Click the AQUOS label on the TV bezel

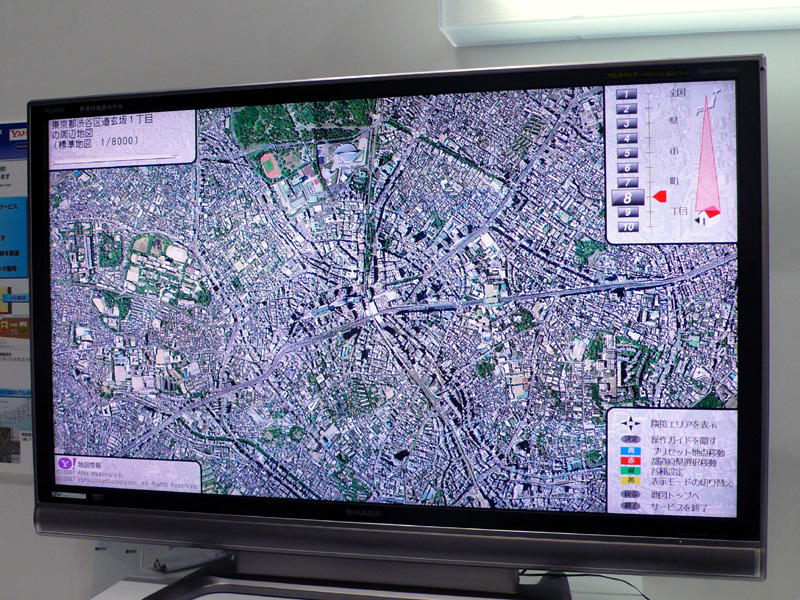(x=55, y=110)
